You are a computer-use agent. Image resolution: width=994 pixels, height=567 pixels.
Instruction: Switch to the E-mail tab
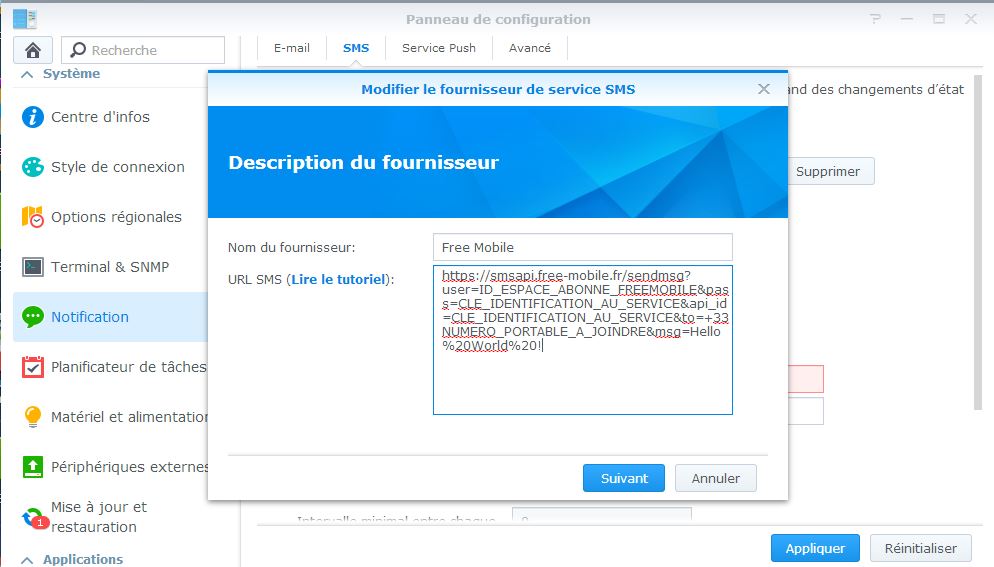[292, 48]
